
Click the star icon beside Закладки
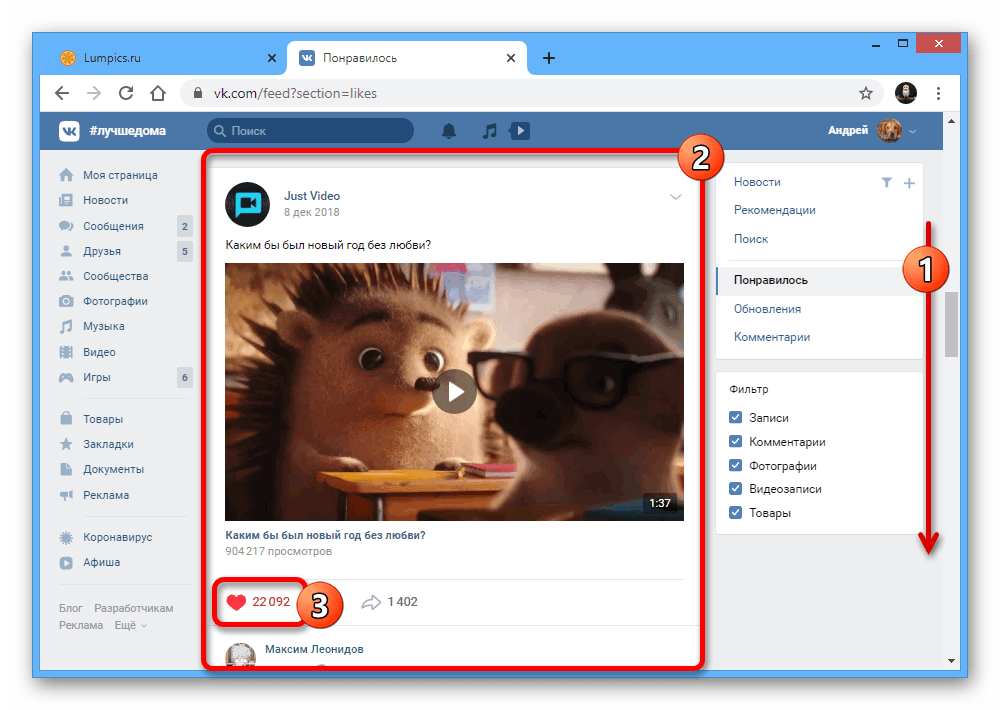(66, 444)
